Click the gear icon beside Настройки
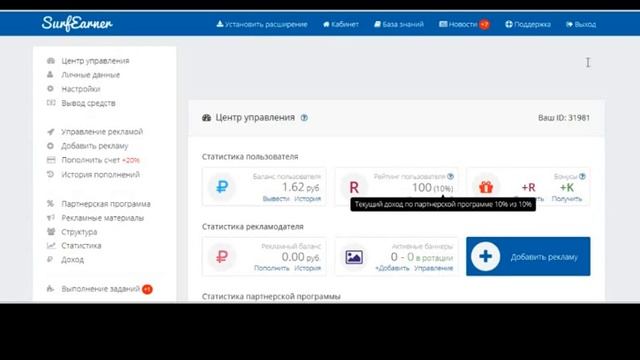Image resolution: width=640 pixels, height=360 pixels. pyautogui.click(x=50, y=88)
